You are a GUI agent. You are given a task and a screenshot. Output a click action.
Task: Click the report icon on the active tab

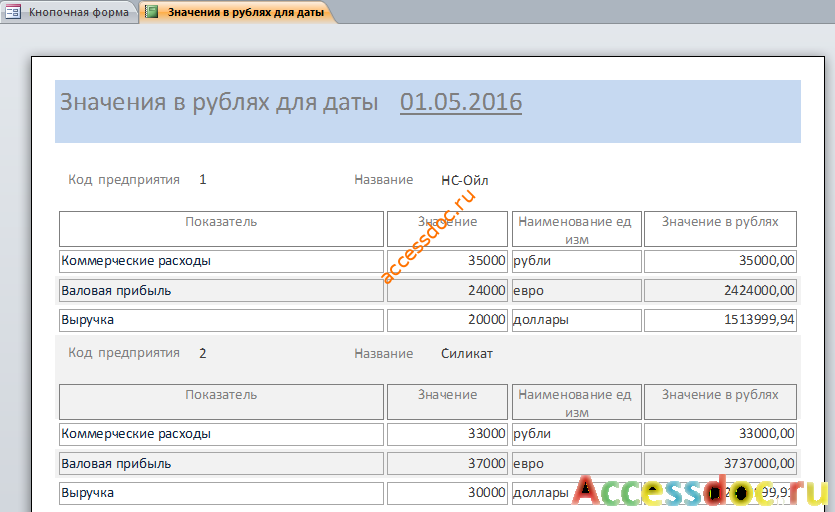point(152,12)
